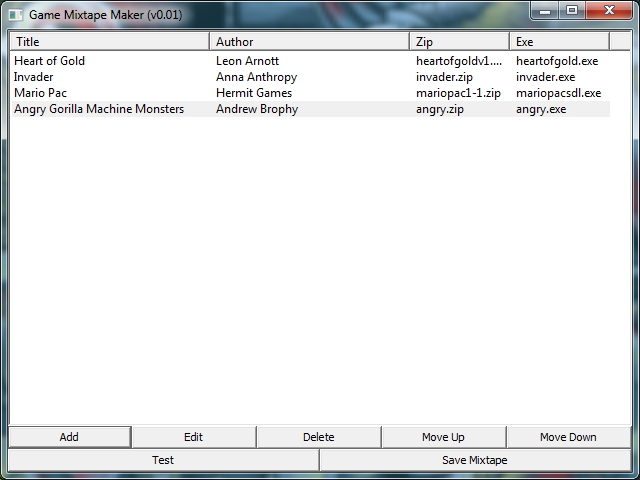Image resolution: width=640 pixels, height=480 pixels.
Task: Click the Game Mixtape Maker window icon
Action: coord(16,15)
